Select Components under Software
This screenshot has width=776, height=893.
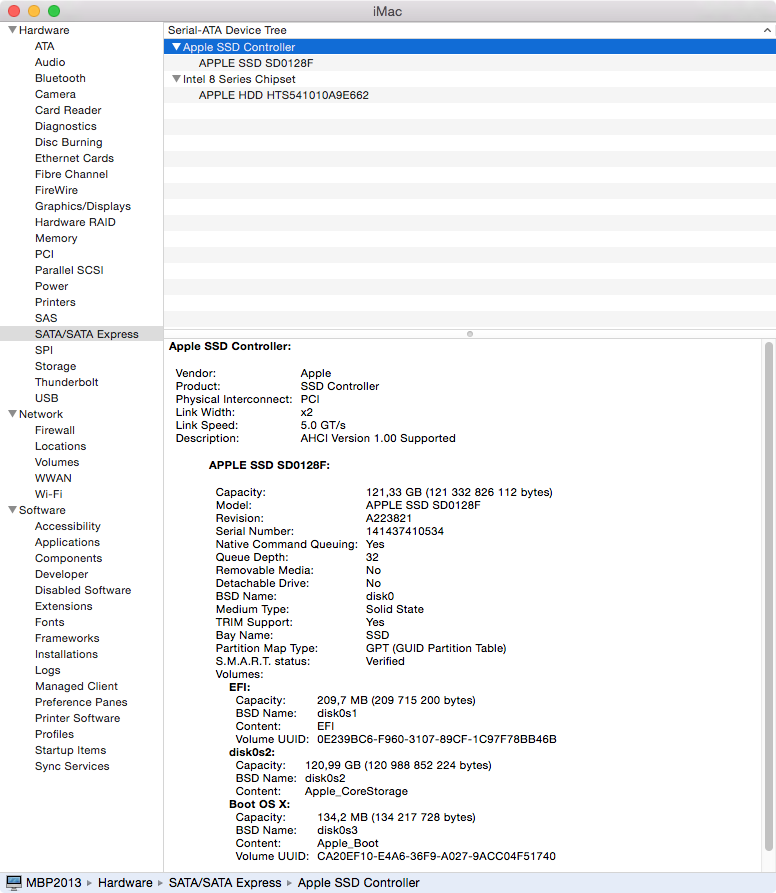[68, 558]
